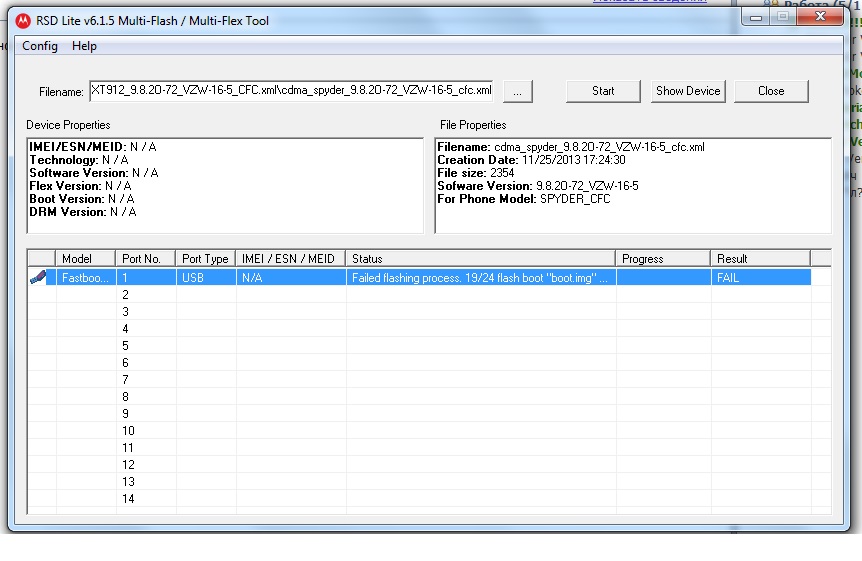Click the Result column header
Image resolution: width=862 pixels, height=561 pixels.
pos(760,258)
